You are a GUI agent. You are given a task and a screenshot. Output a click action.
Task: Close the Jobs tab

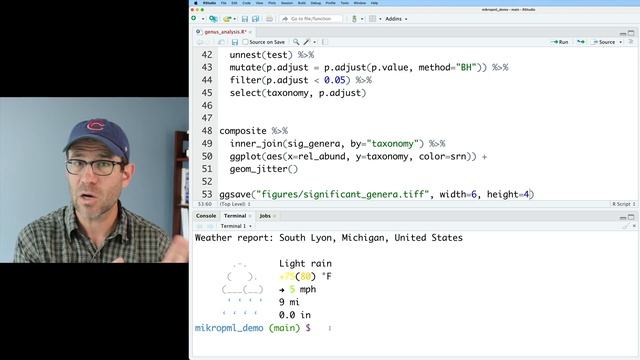pyautogui.click(x=275, y=216)
